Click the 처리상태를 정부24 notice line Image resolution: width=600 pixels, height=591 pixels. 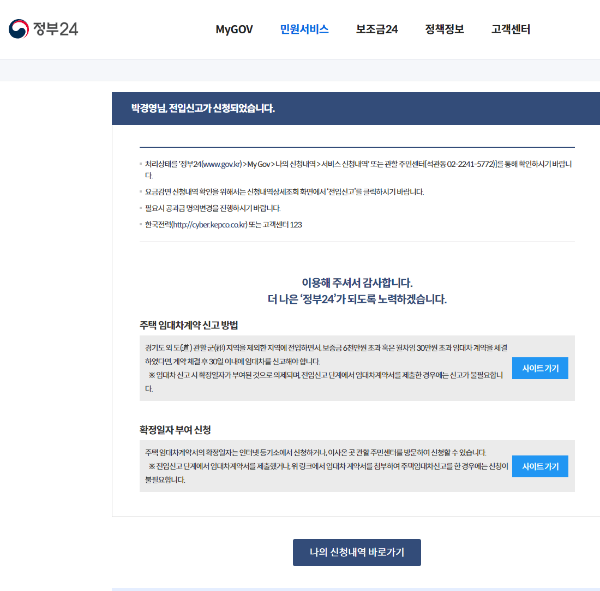358,170
